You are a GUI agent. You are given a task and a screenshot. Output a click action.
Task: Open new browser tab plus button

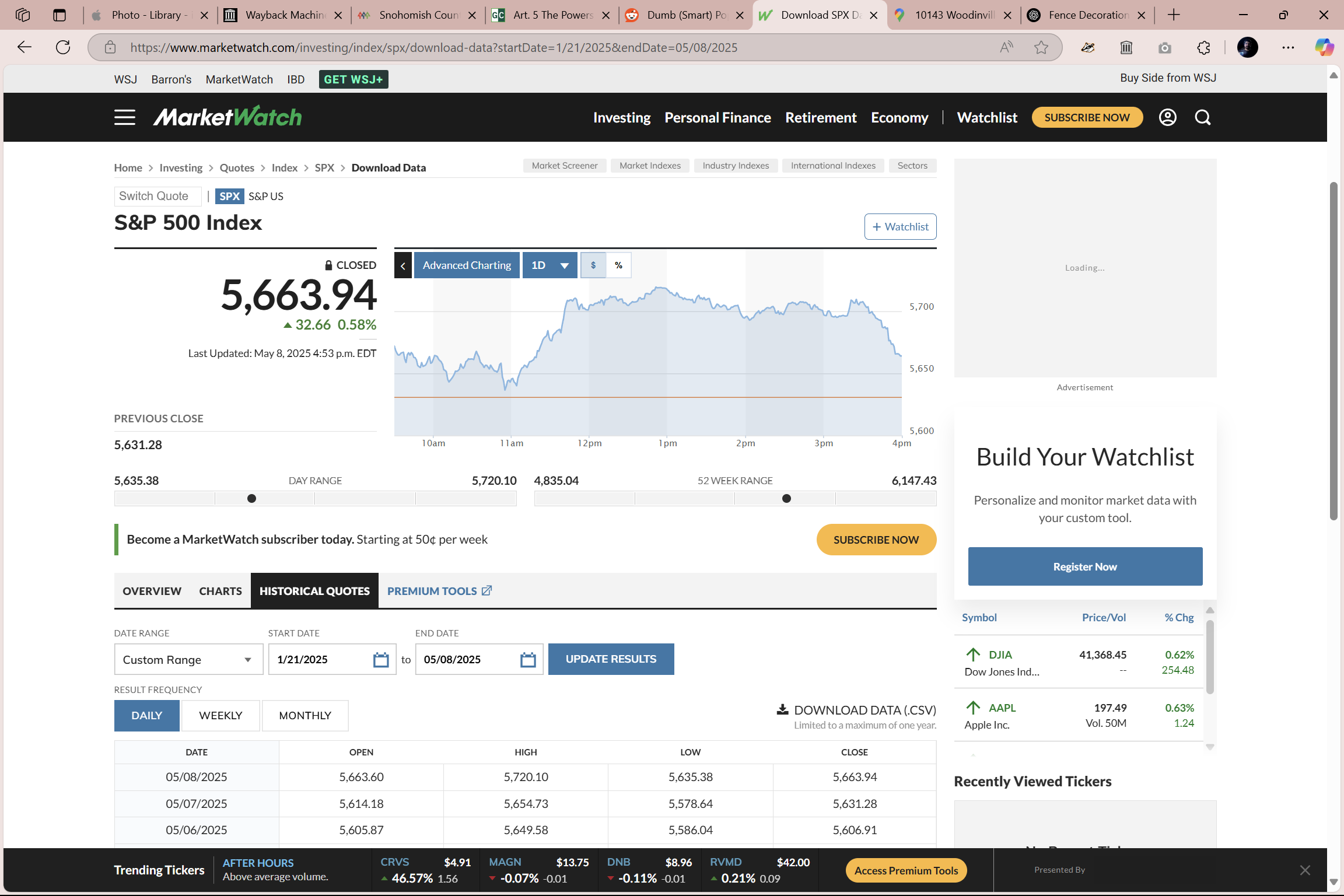click(x=1174, y=15)
